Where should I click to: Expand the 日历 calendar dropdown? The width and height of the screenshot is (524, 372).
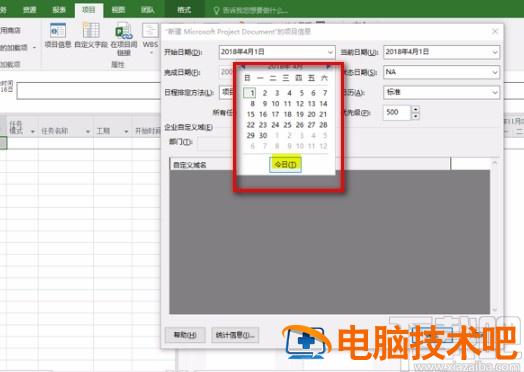(495, 92)
